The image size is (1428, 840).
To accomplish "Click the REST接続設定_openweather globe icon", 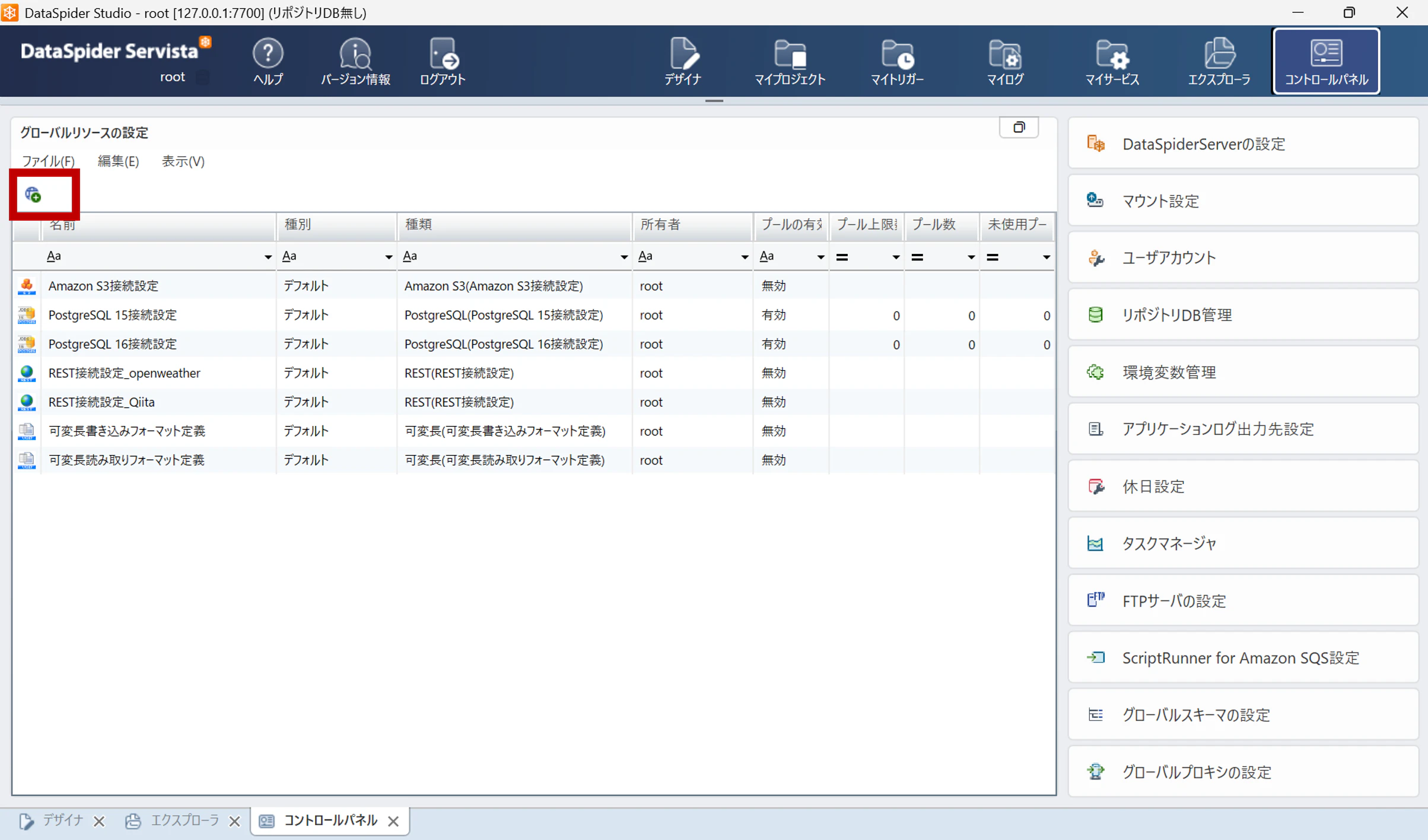I will (x=27, y=373).
